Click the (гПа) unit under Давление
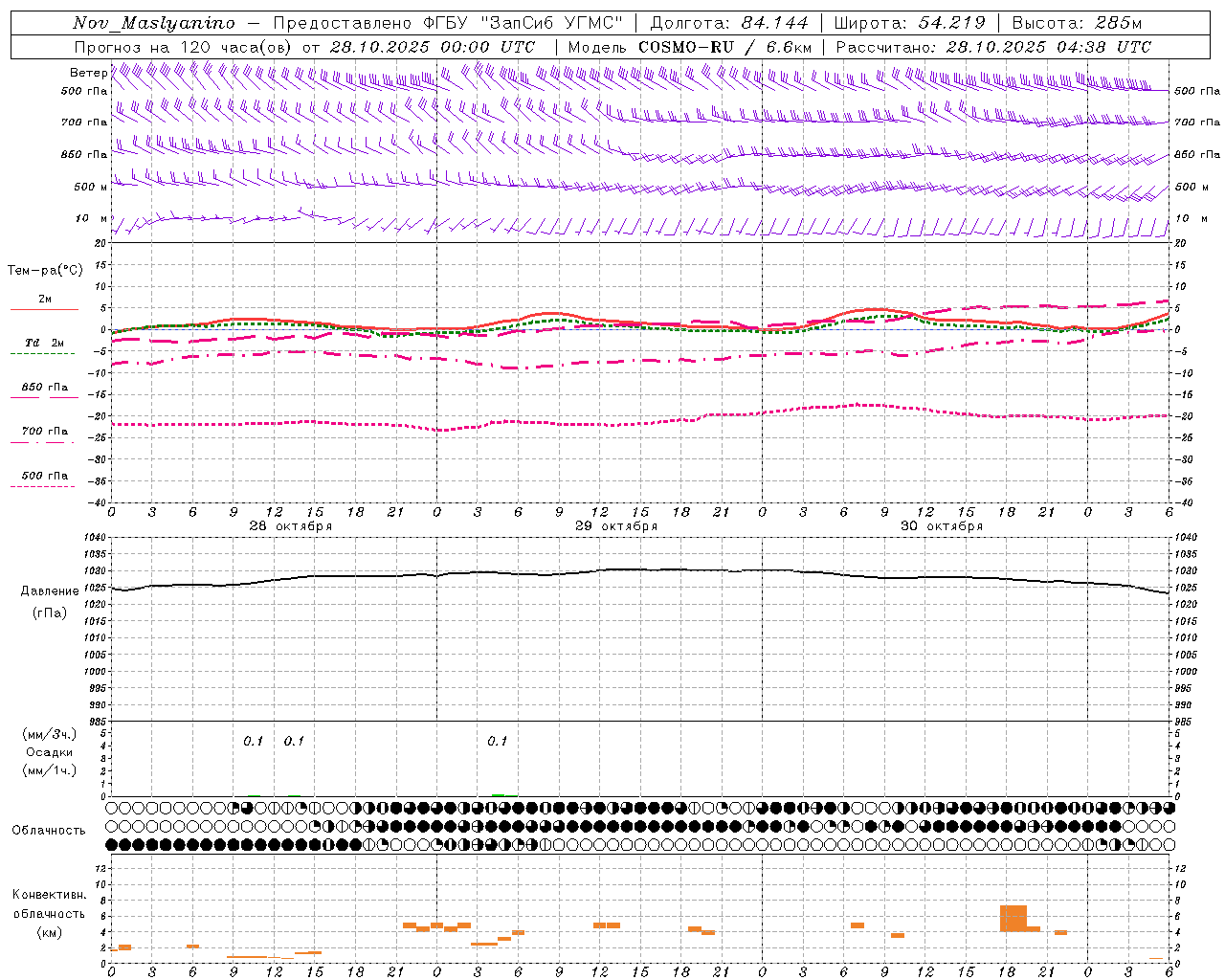The height and width of the screenshot is (980, 1225). click(50, 613)
